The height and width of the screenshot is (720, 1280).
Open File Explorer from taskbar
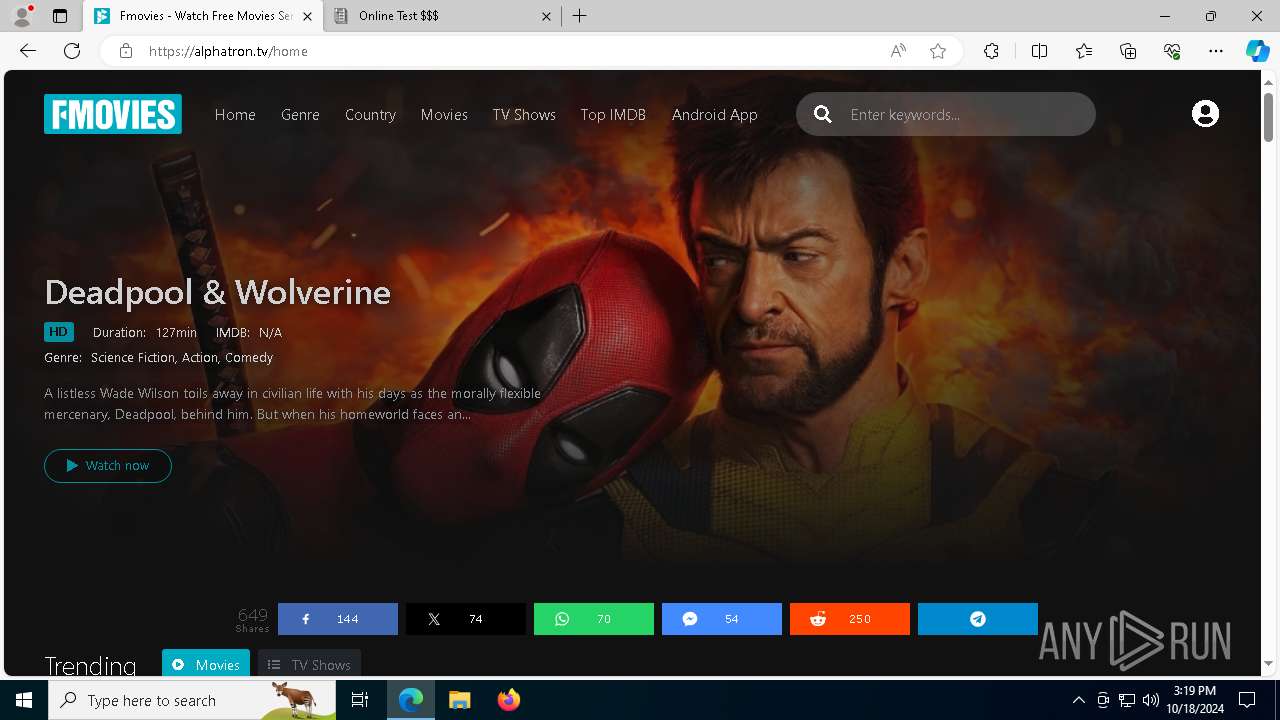459,700
